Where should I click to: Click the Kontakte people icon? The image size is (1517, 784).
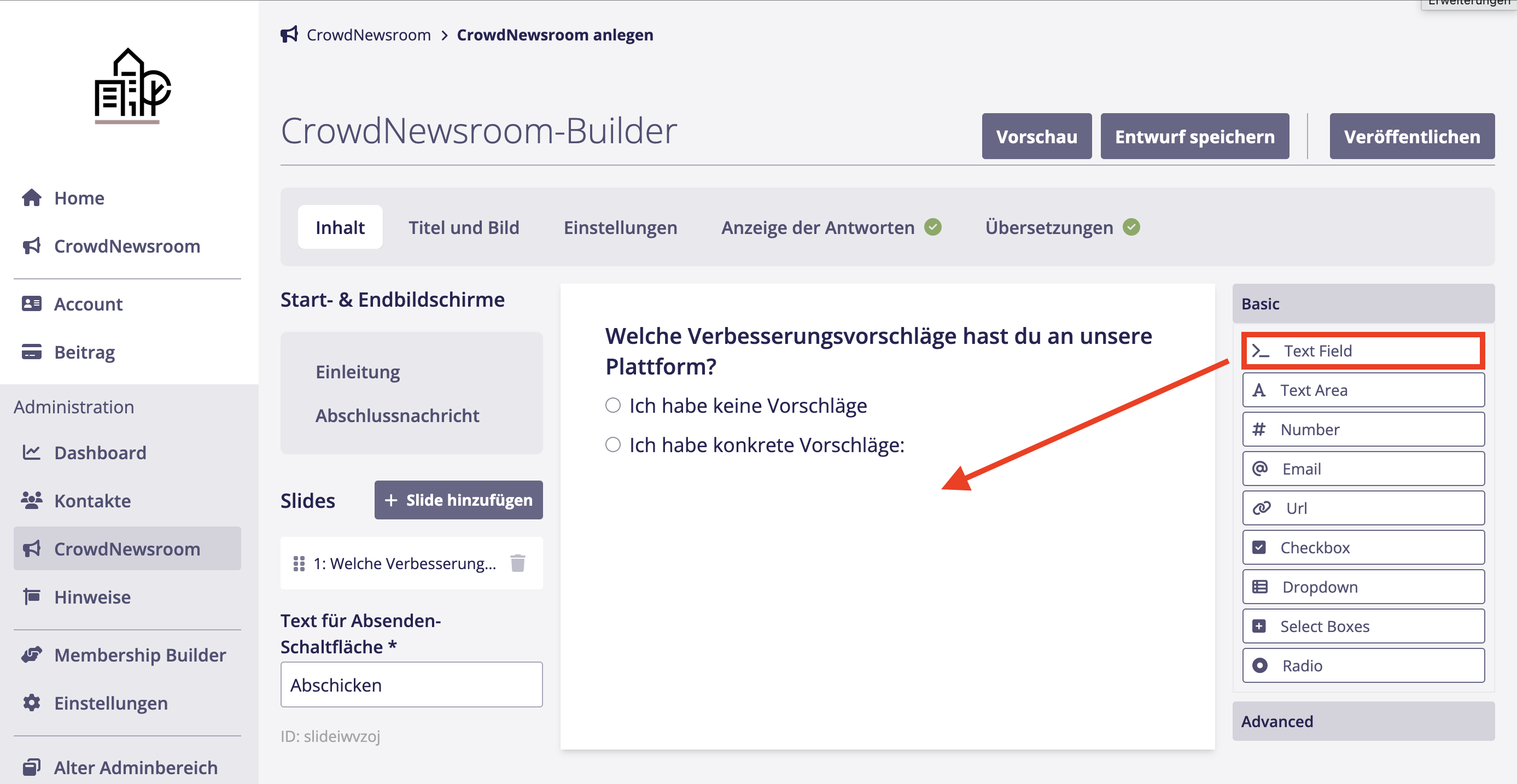coord(32,500)
